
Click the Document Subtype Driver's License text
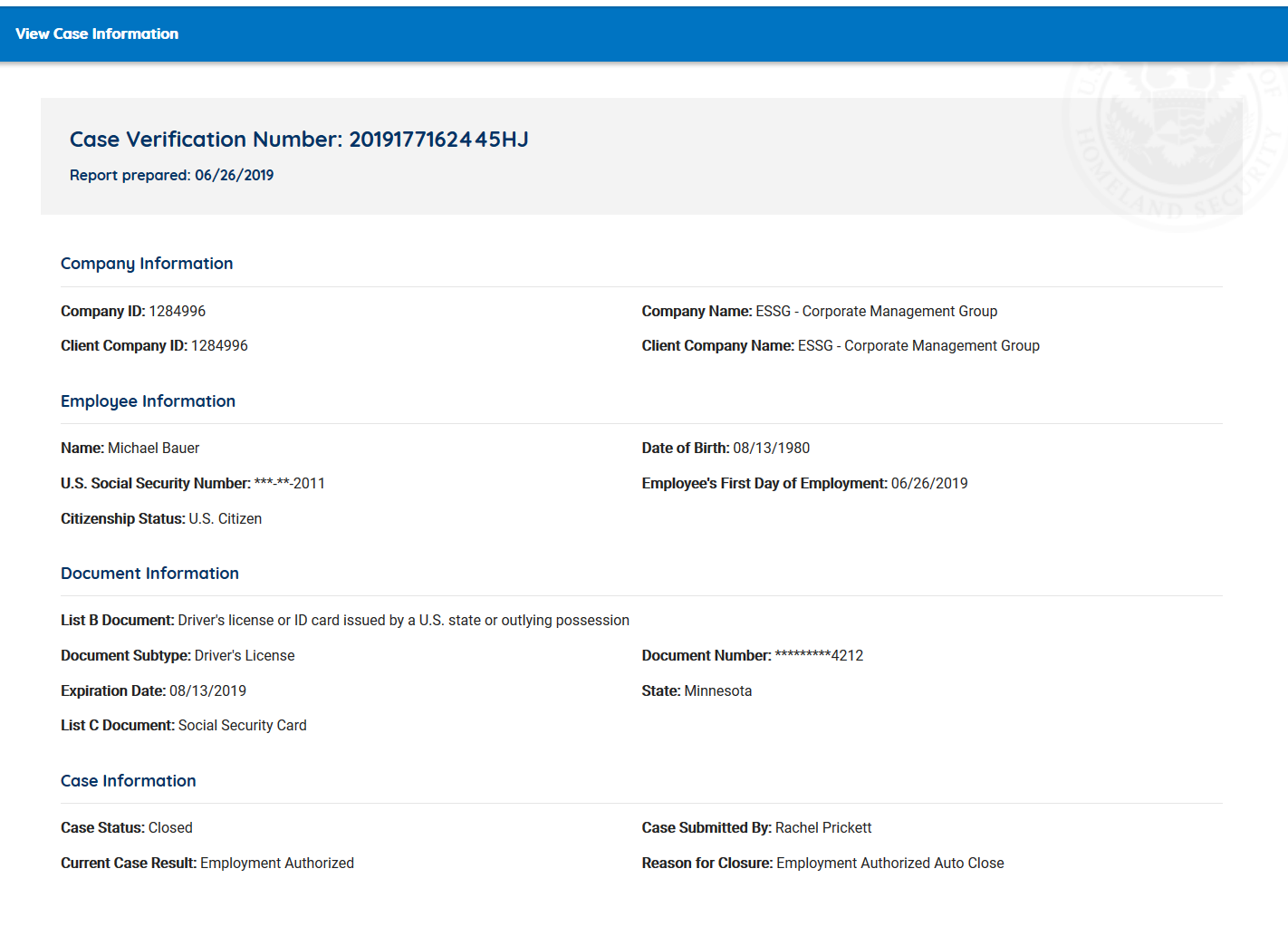[x=244, y=655]
